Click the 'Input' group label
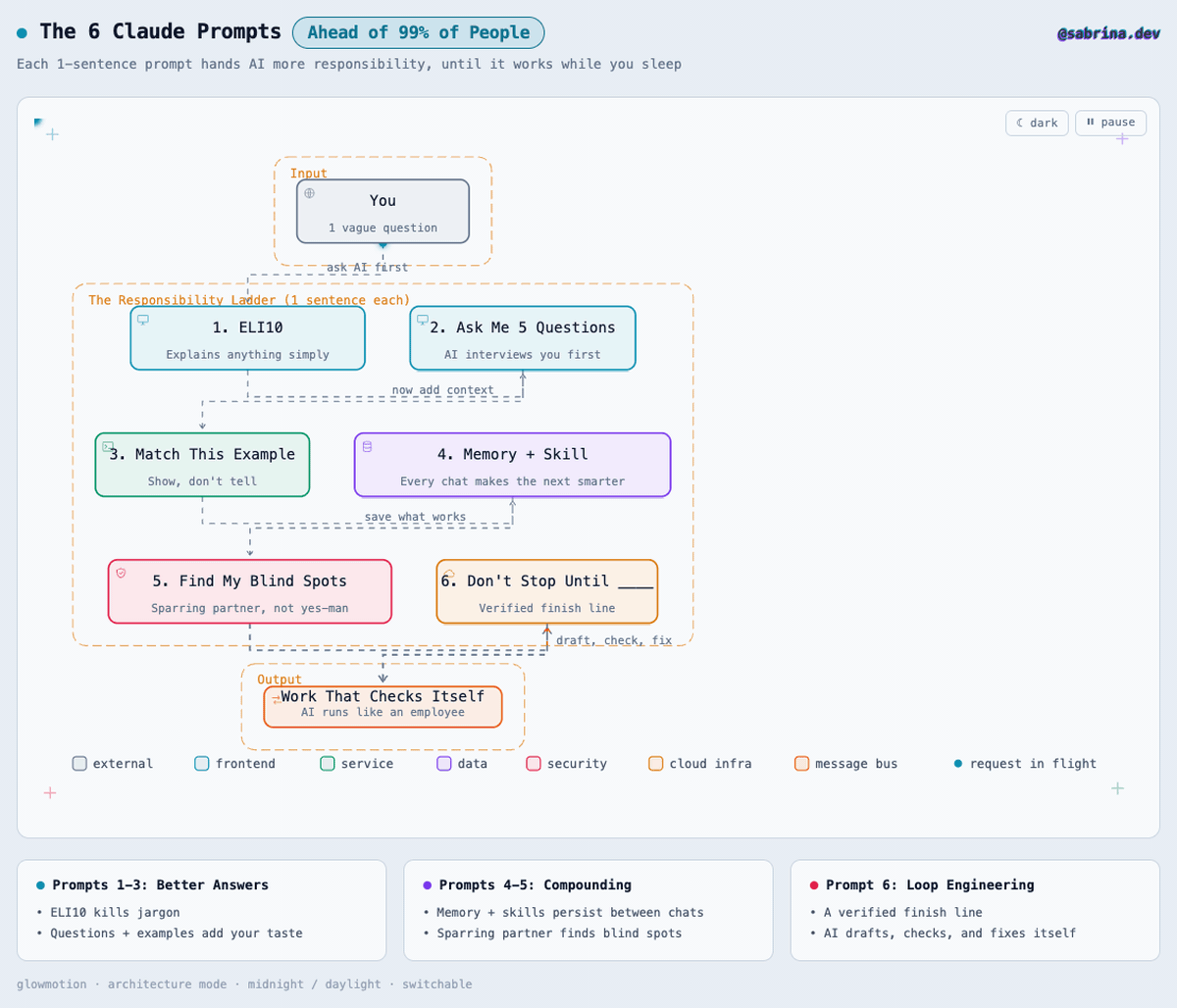This screenshot has width=1177, height=1008. [309, 174]
